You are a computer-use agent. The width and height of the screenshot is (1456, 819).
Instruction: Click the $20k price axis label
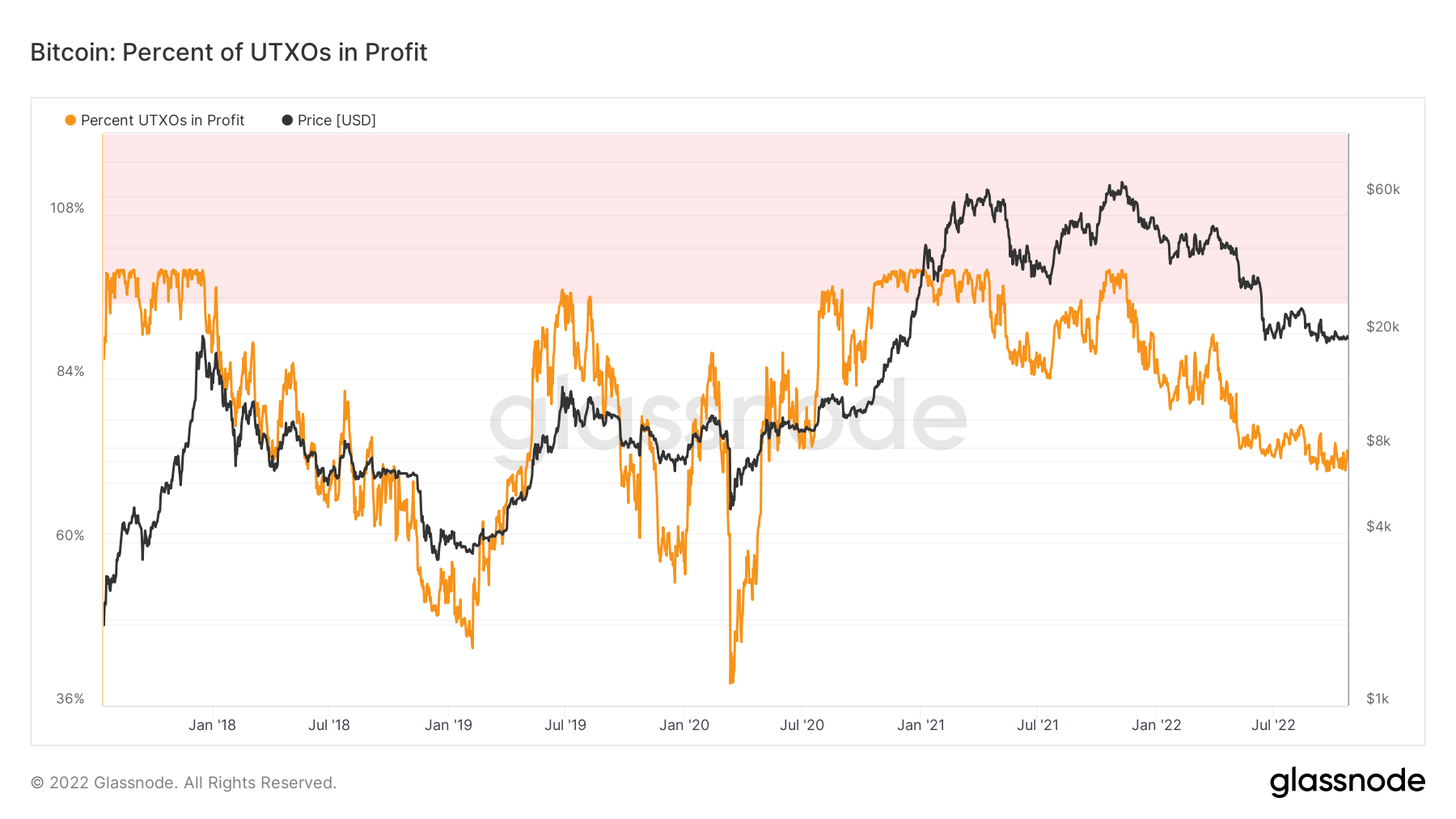1382,327
